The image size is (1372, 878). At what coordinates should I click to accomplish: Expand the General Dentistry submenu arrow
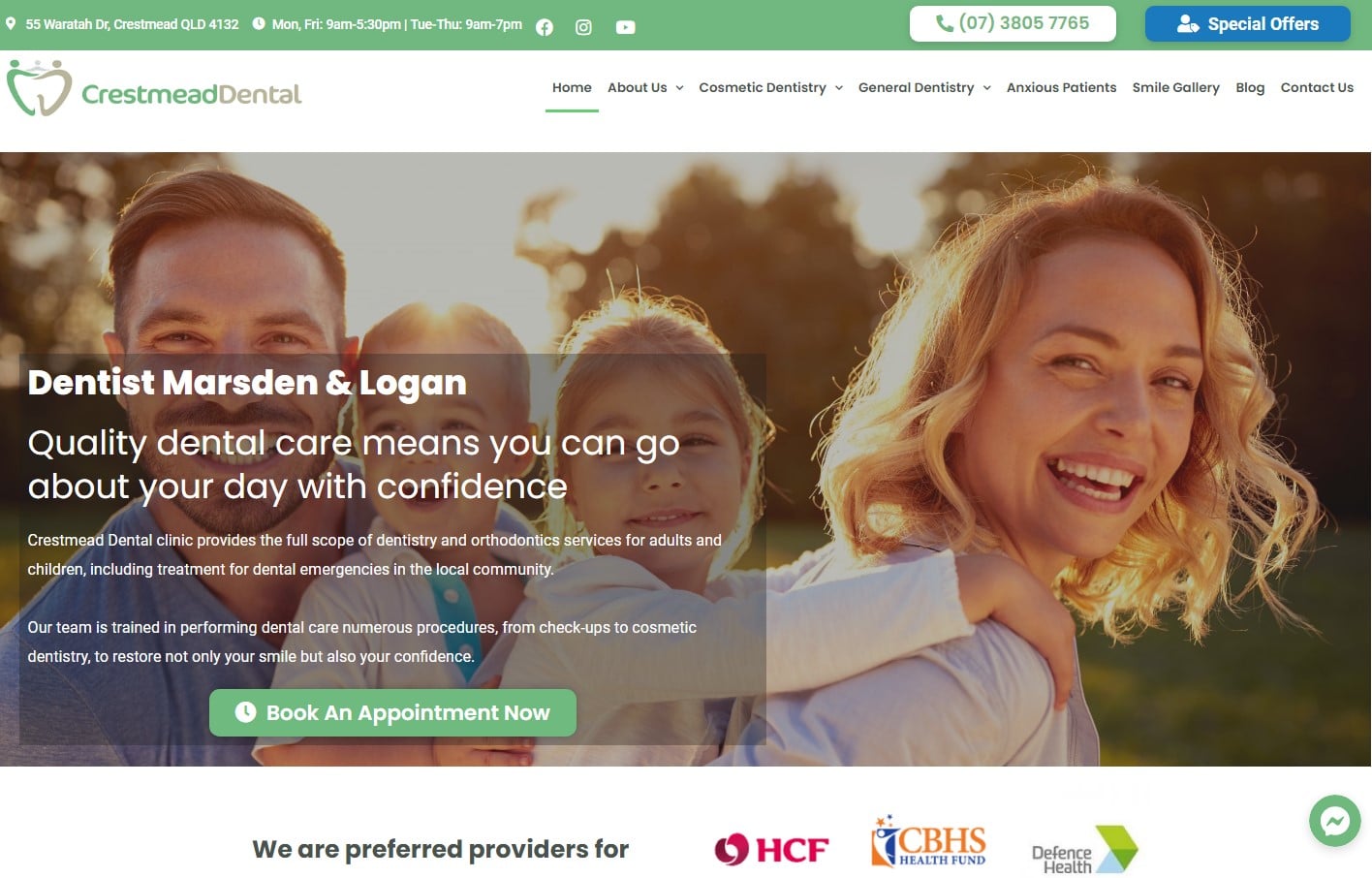(986, 88)
